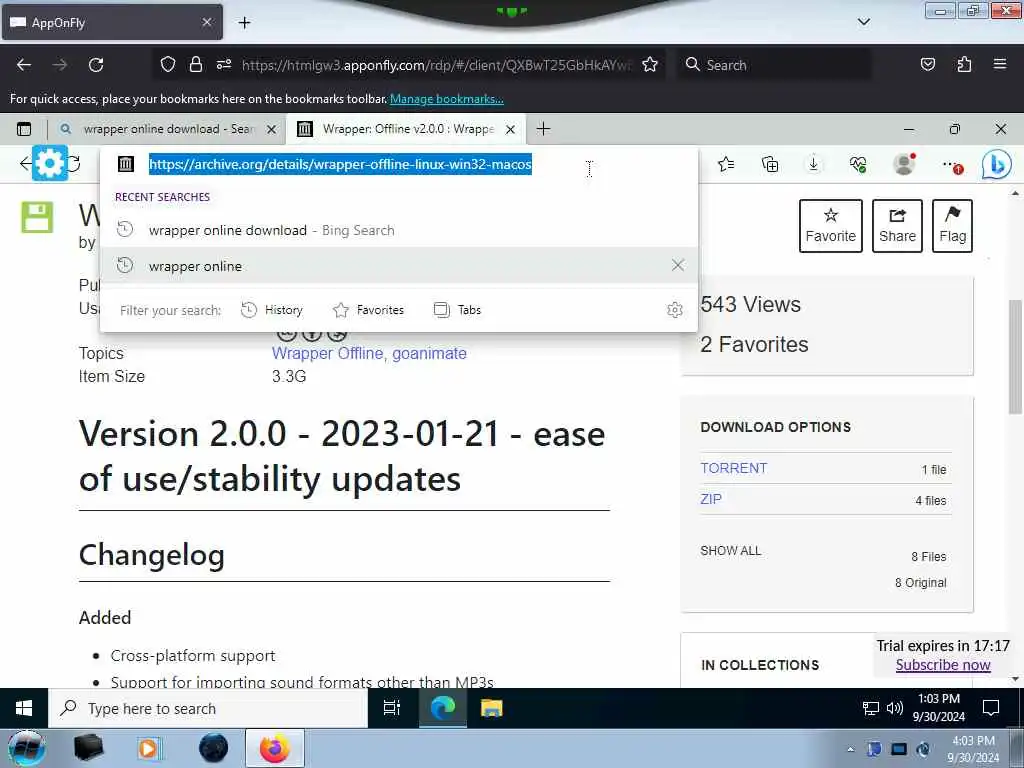Click the archive.org URL in the address bar
The image size is (1024, 768).
pyautogui.click(x=340, y=164)
